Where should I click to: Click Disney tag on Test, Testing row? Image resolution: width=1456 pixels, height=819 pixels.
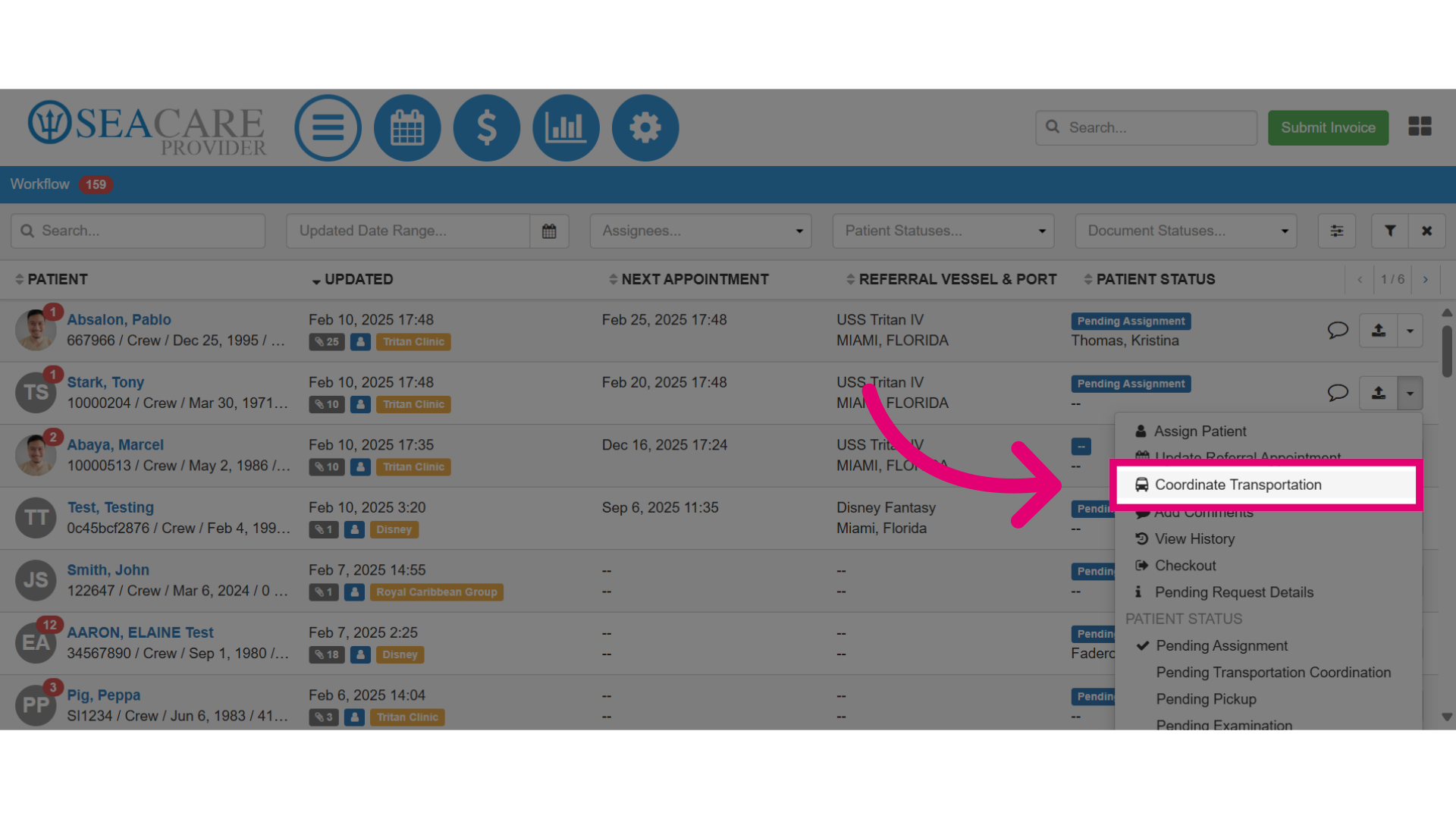[x=394, y=530]
